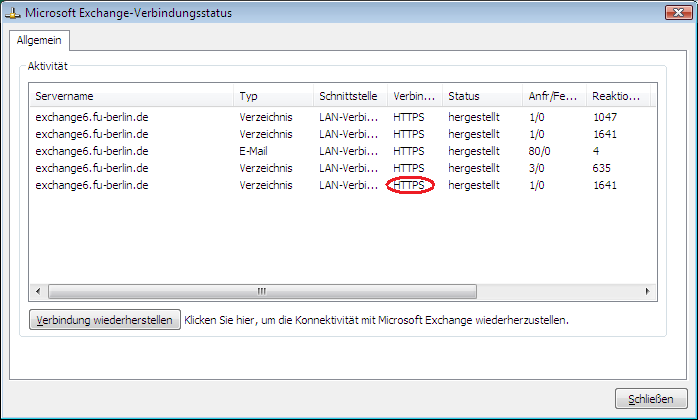Sort by the Schnittstelle column header
698x420 pixels.
pos(349,96)
